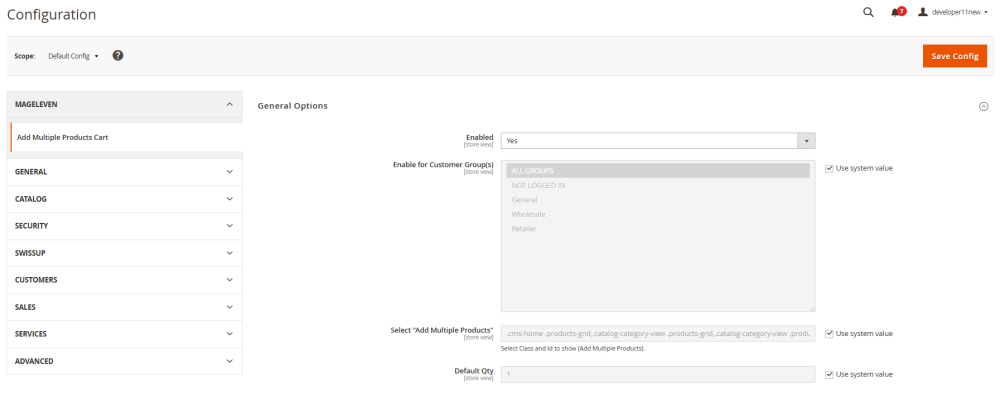The width and height of the screenshot is (1000, 394).
Task: Expand the CUSTOMERS configuration section
Action: 125,280
